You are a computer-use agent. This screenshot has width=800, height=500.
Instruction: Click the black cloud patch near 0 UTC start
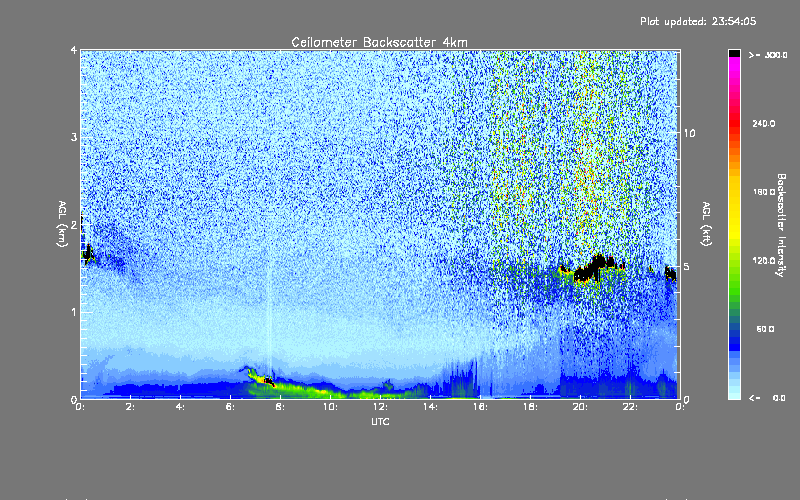tap(88, 252)
